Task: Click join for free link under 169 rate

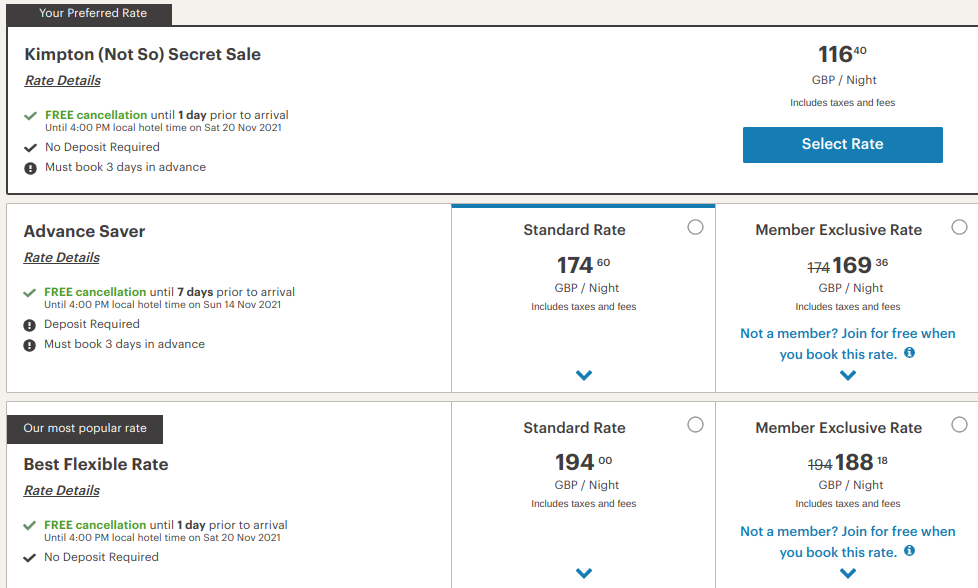Action: 847,344
